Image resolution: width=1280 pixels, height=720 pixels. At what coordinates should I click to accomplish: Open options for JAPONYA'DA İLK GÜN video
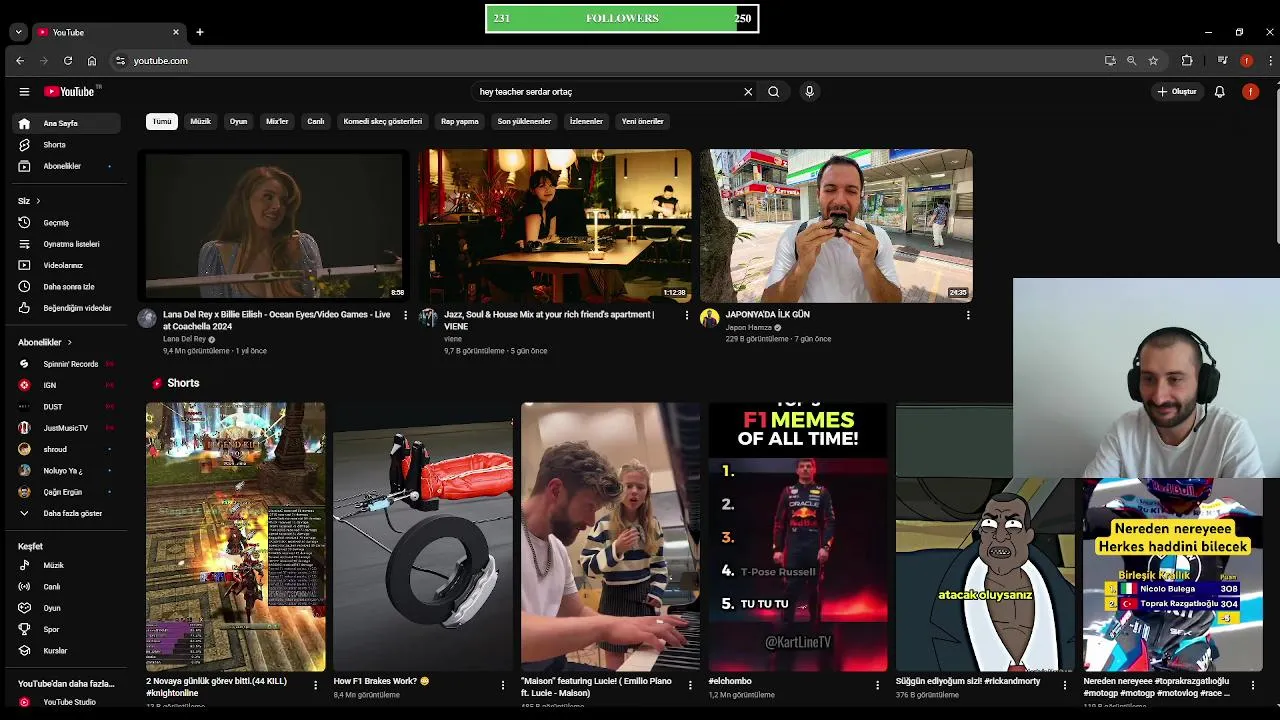967,315
